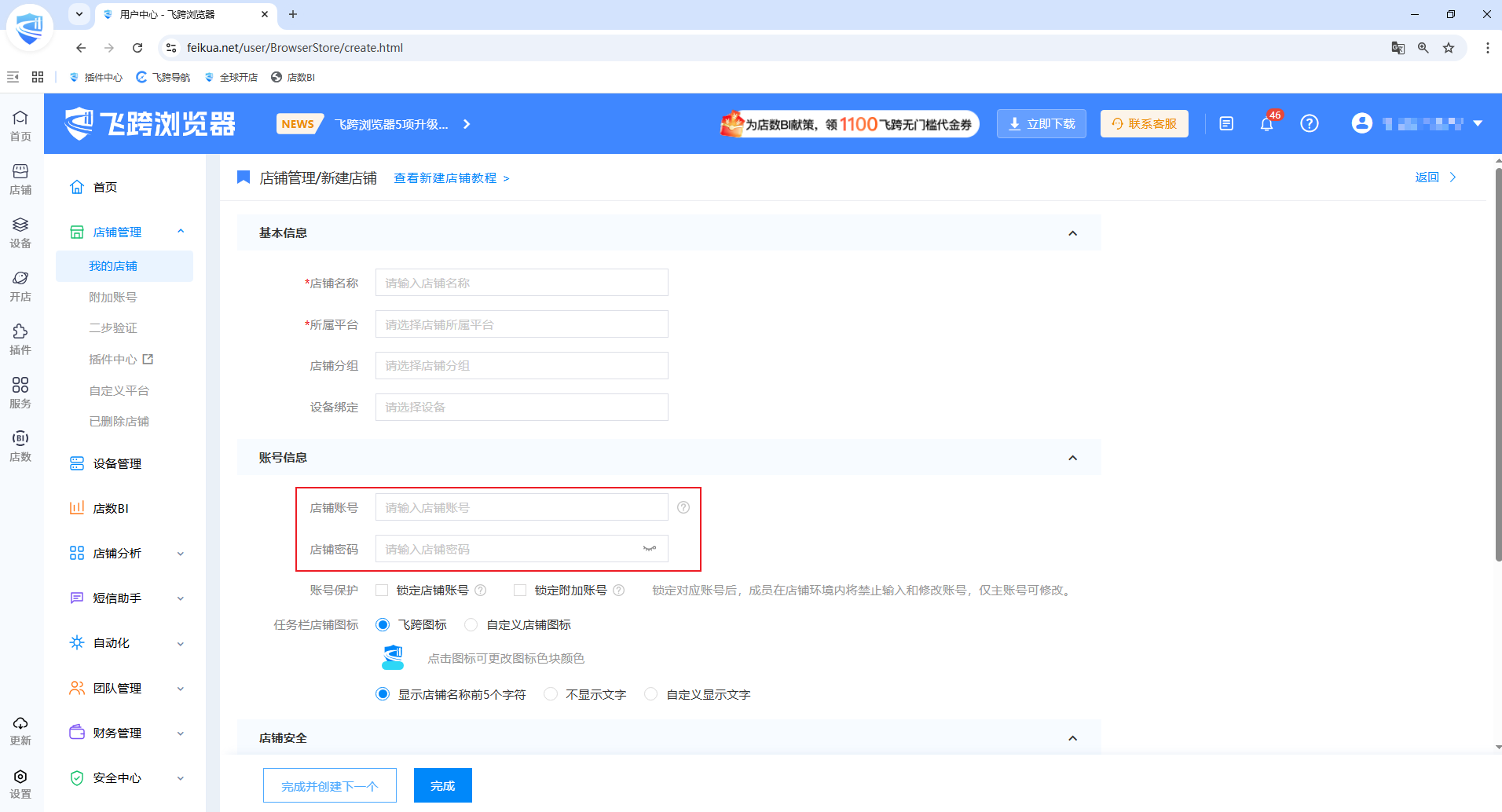Expand the 店铺分析 sidebar menu

[x=181, y=554]
